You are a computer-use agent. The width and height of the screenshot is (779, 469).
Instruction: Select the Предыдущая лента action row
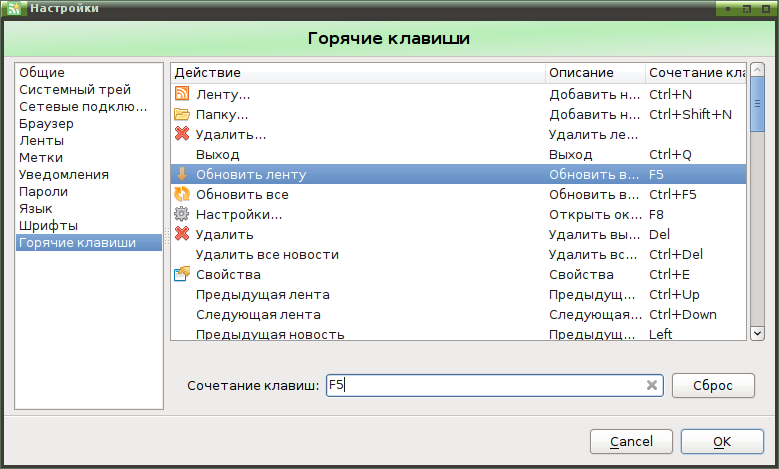(x=459, y=294)
